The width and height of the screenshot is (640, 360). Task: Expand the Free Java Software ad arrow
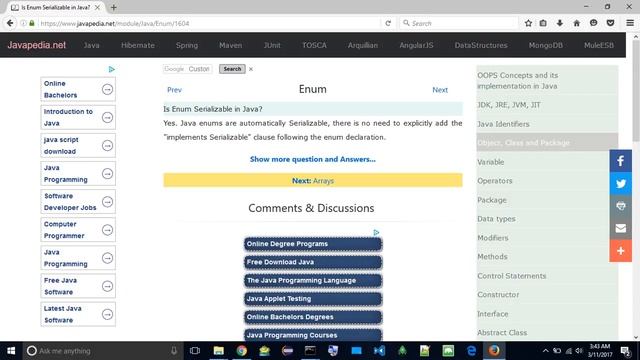coord(107,286)
